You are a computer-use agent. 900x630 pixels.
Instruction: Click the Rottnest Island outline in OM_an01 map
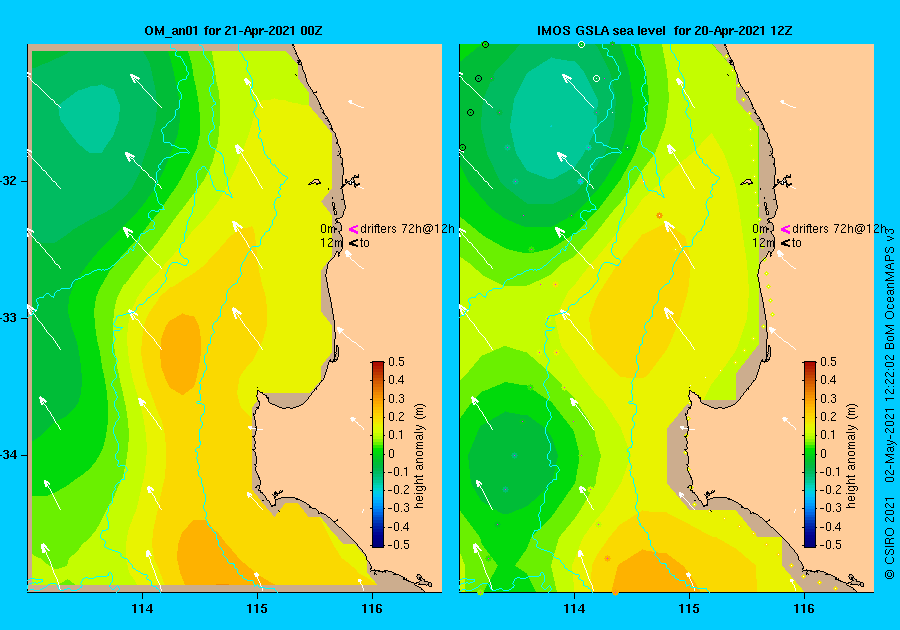tap(315, 182)
